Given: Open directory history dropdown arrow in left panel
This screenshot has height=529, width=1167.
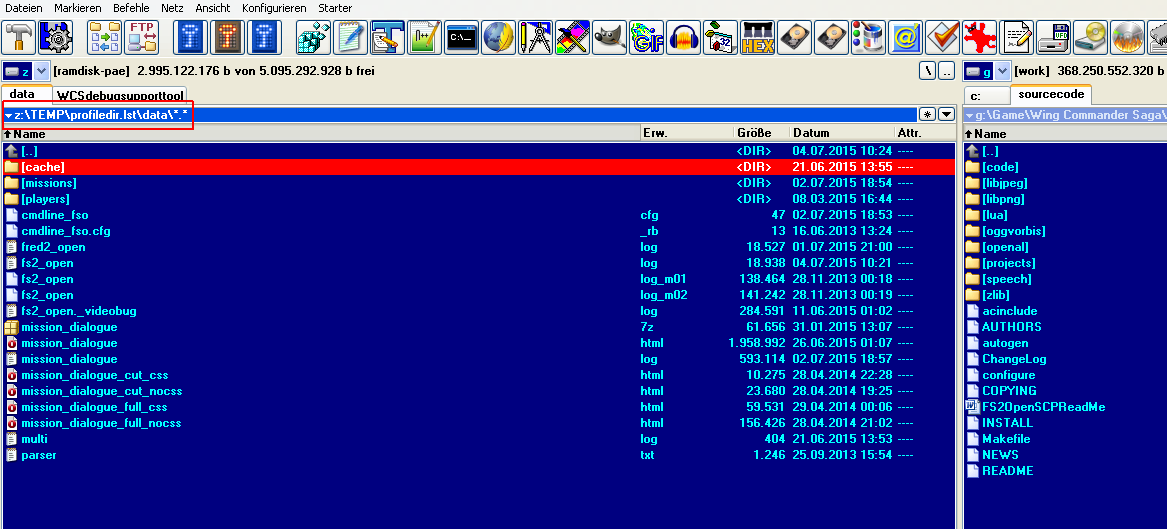Looking at the screenshot, I should pyautogui.click(x=945, y=115).
